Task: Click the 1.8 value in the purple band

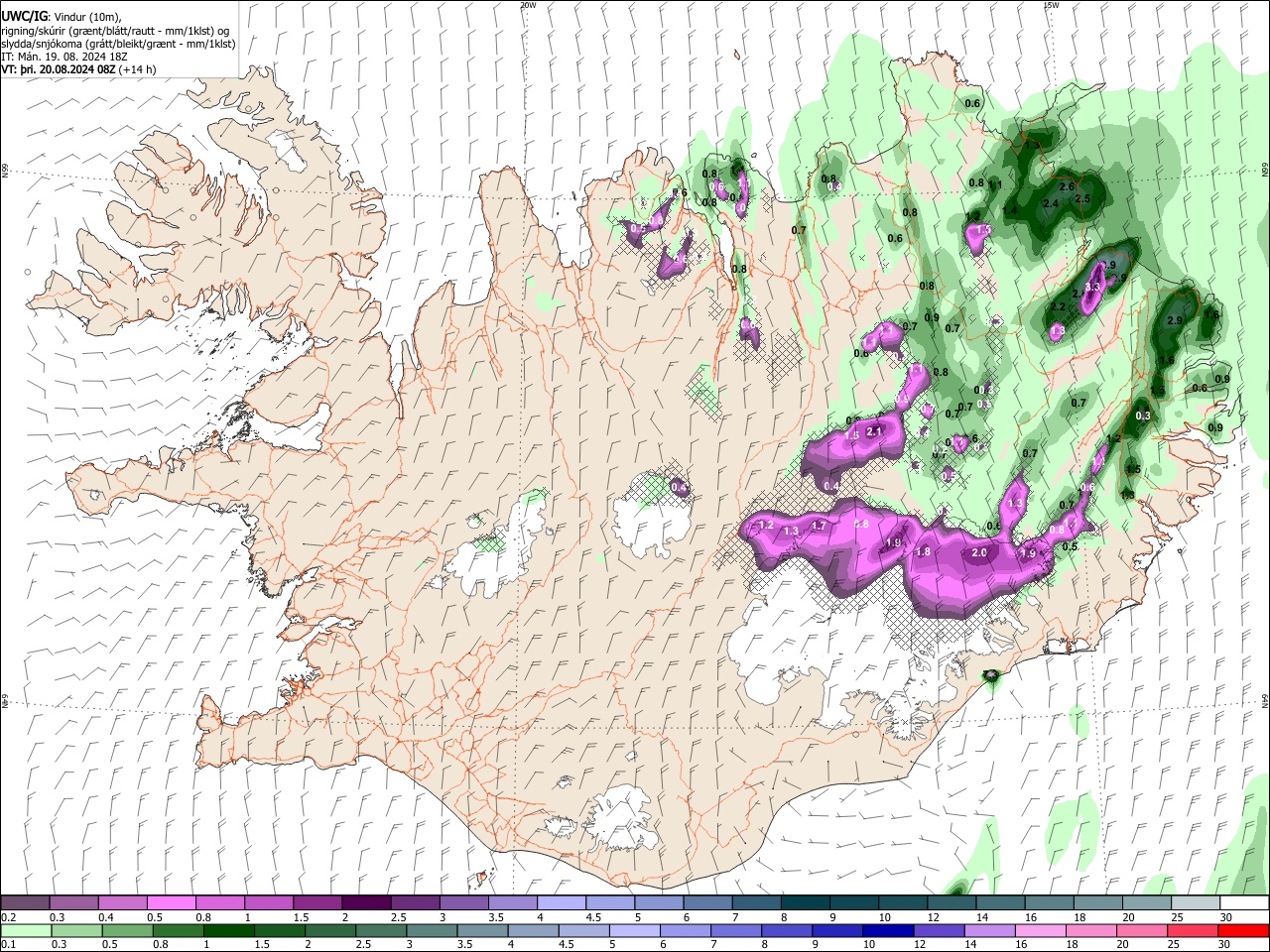Action: (x=923, y=552)
